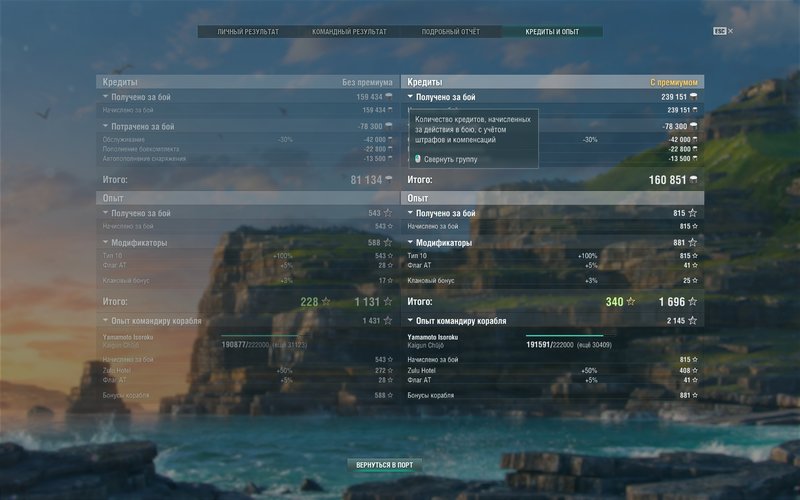This screenshot has height=500, width=800.
Task: Open the Личный результат tab
Action: (x=248, y=32)
